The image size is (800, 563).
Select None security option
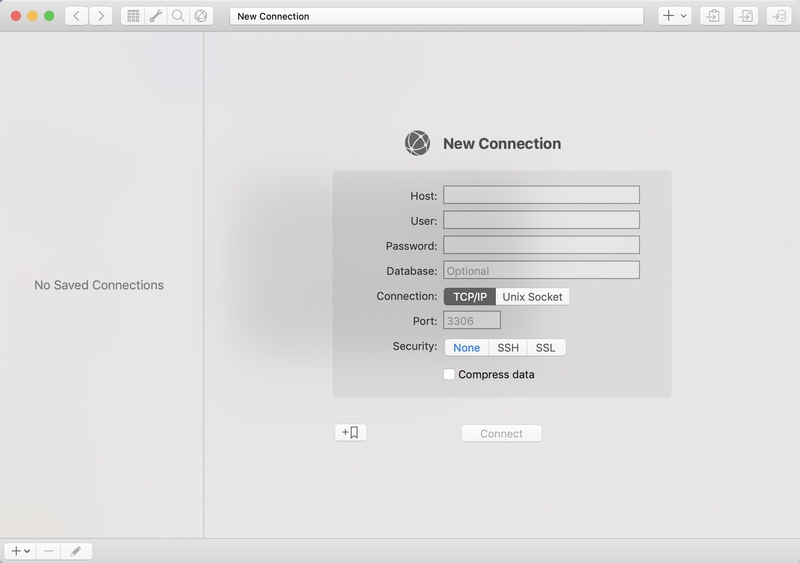(466, 347)
